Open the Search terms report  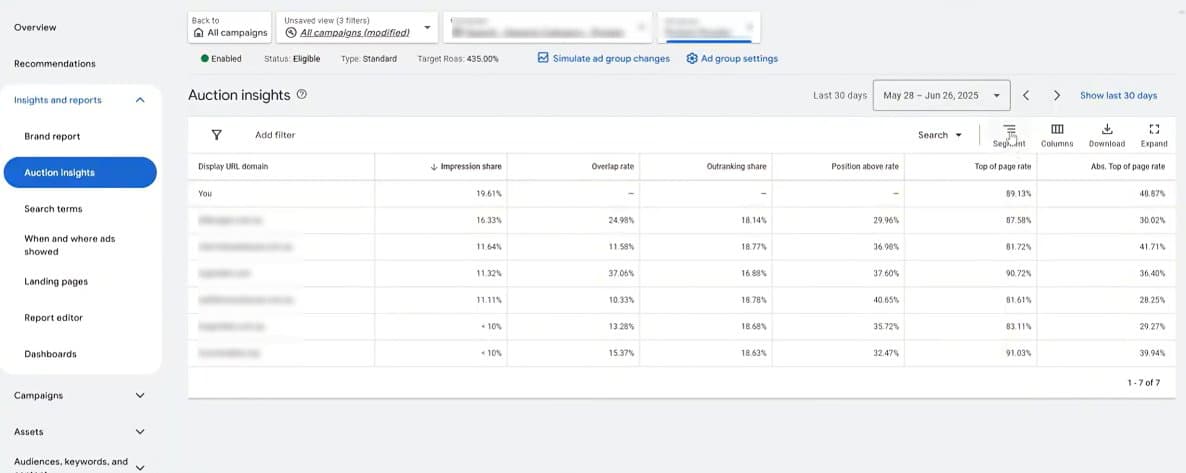54,209
